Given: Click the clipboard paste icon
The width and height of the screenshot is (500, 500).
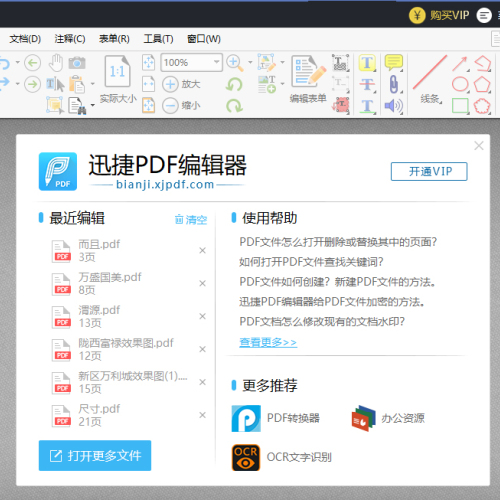Looking at the screenshot, I should [77, 84].
